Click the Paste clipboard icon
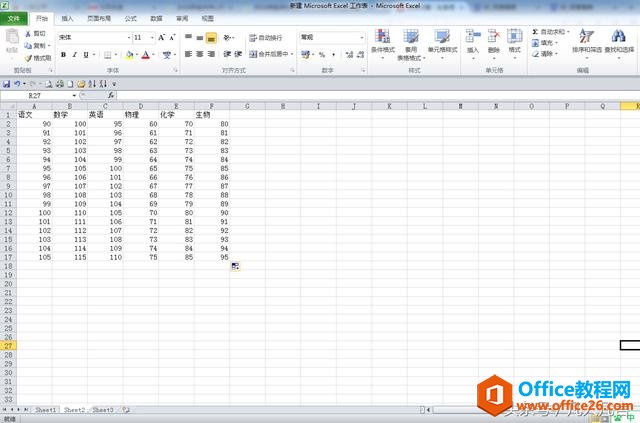 (12, 38)
